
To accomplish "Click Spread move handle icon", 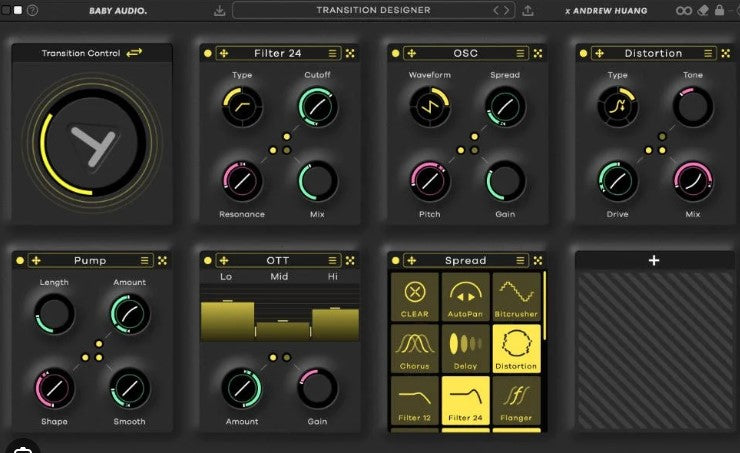I will pyautogui.click(x=412, y=260).
